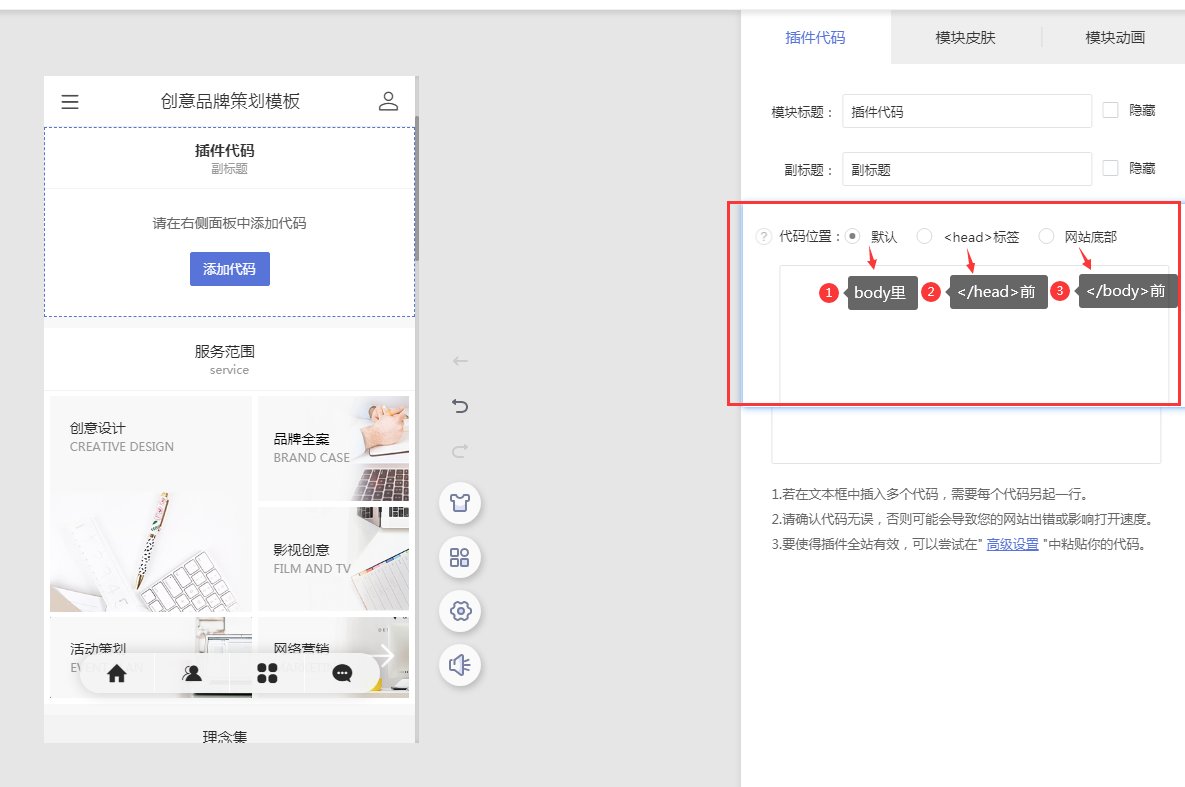The width and height of the screenshot is (1185, 787).
Task: Open the 高级设置 link
Action: [1013, 544]
